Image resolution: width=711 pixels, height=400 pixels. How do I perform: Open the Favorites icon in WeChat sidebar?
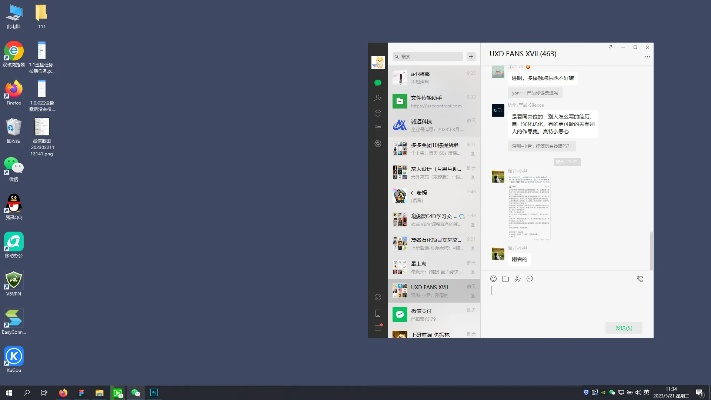(x=377, y=113)
